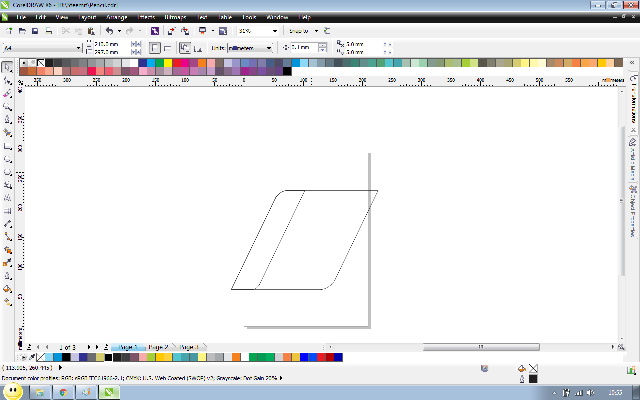This screenshot has width=640, height=400.
Task: Select the Table tool
Action: pyautogui.click(x=7, y=211)
